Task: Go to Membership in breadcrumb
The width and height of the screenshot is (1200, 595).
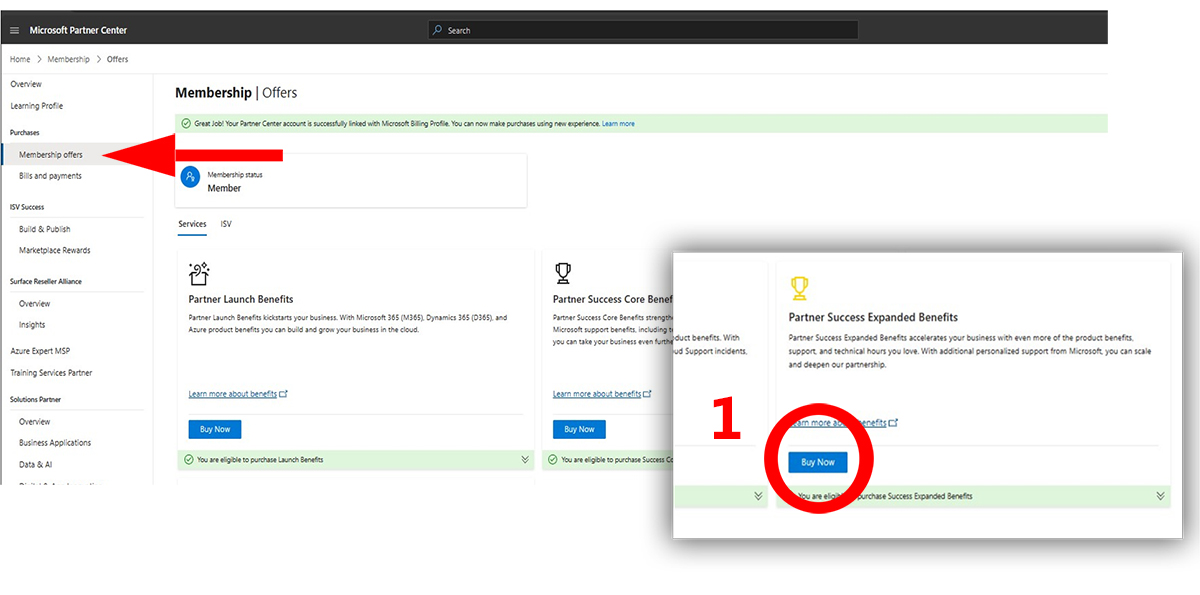Action: tap(69, 60)
